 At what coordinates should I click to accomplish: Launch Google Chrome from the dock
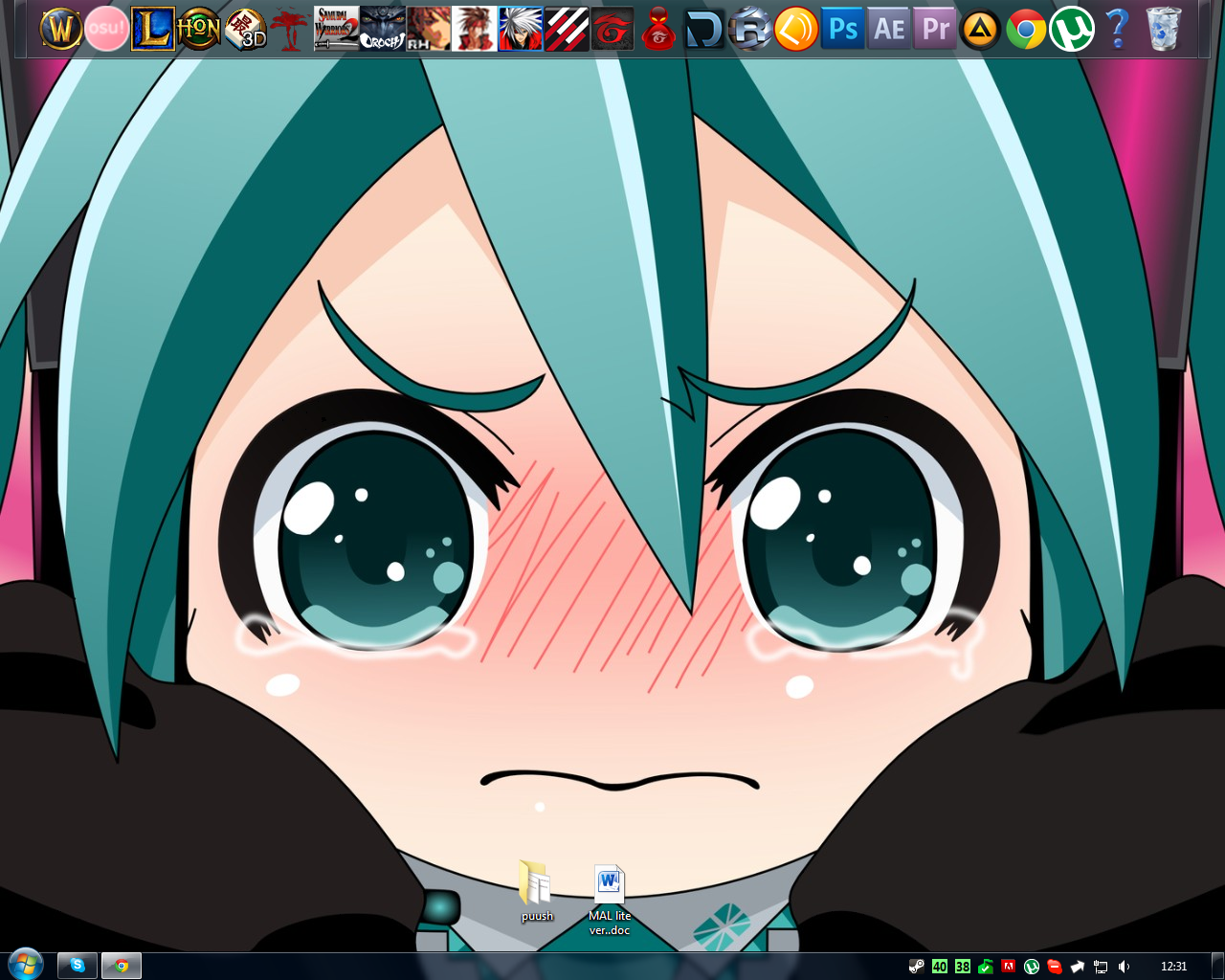[1025, 27]
